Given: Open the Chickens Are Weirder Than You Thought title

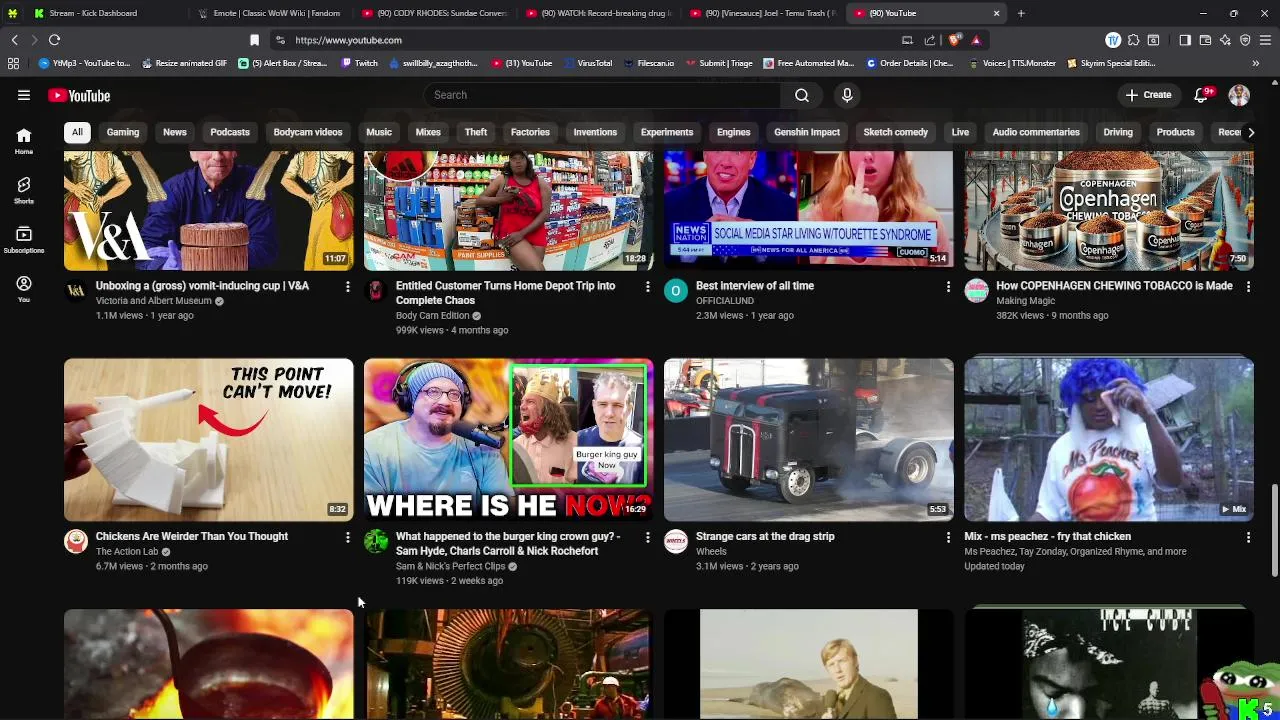Looking at the screenshot, I should (x=192, y=536).
